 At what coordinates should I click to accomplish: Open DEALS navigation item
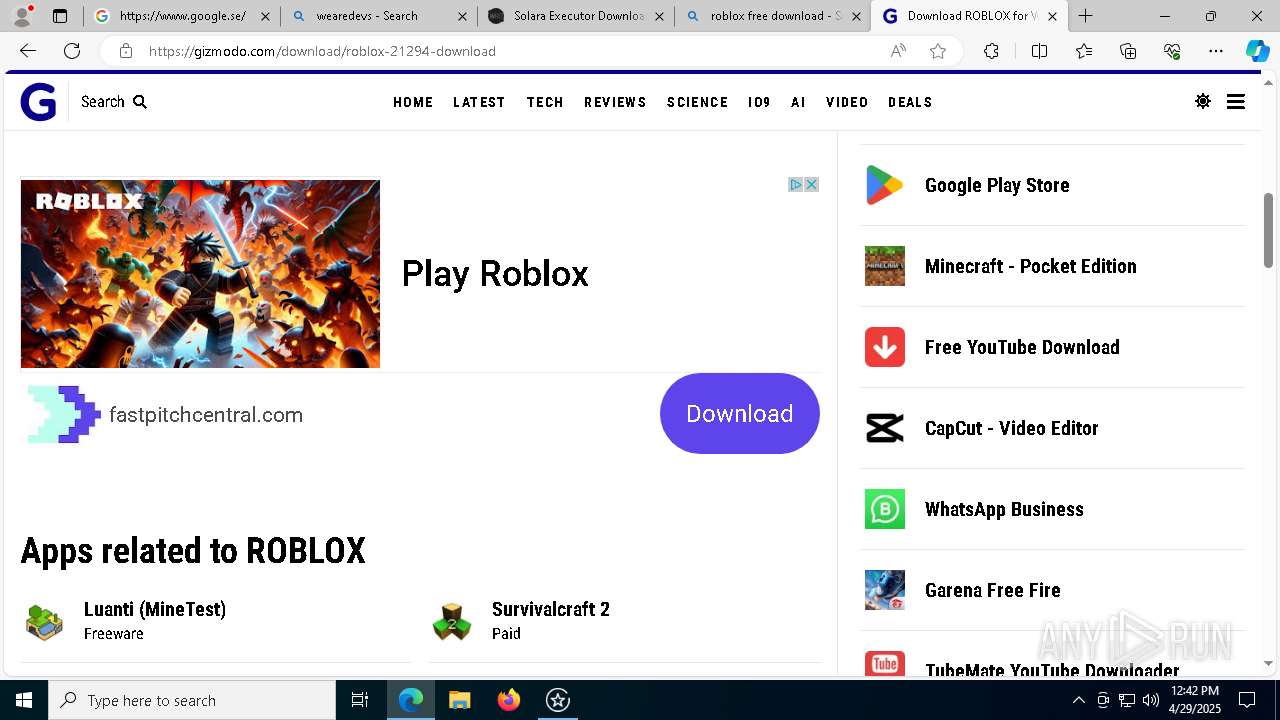click(x=910, y=102)
